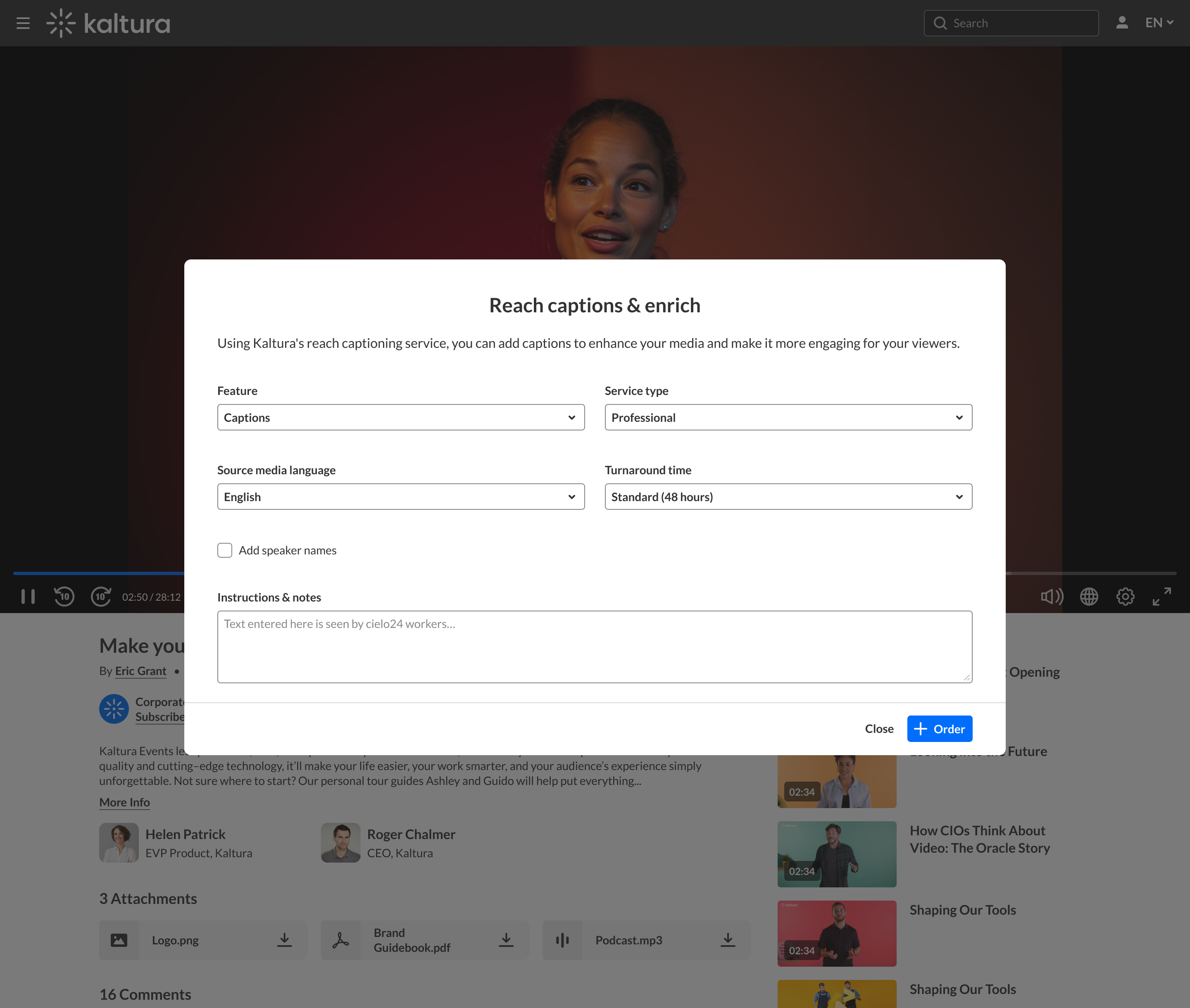
Task: Open player settings gear icon
Action: (x=1125, y=597)
